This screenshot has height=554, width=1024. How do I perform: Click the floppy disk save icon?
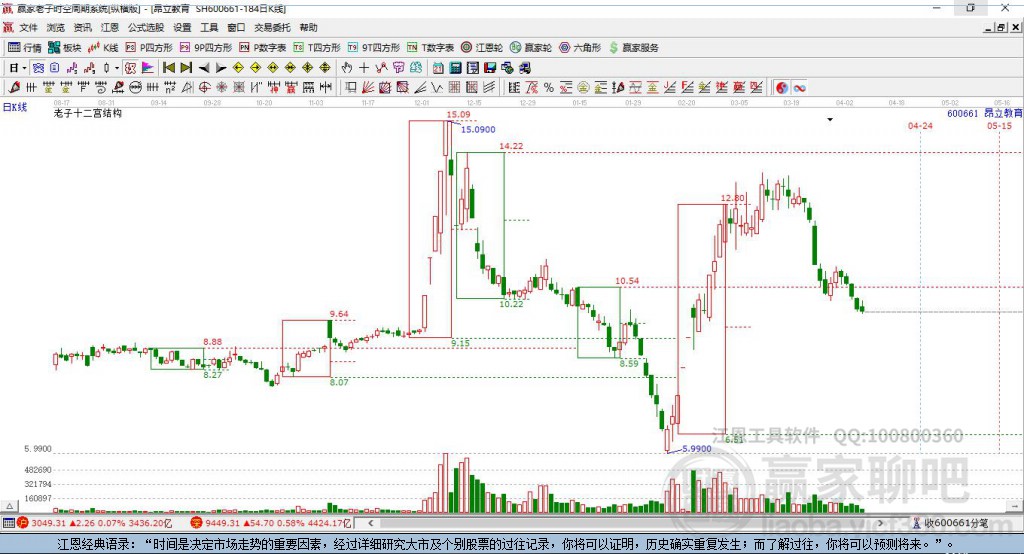click(490, 68)
